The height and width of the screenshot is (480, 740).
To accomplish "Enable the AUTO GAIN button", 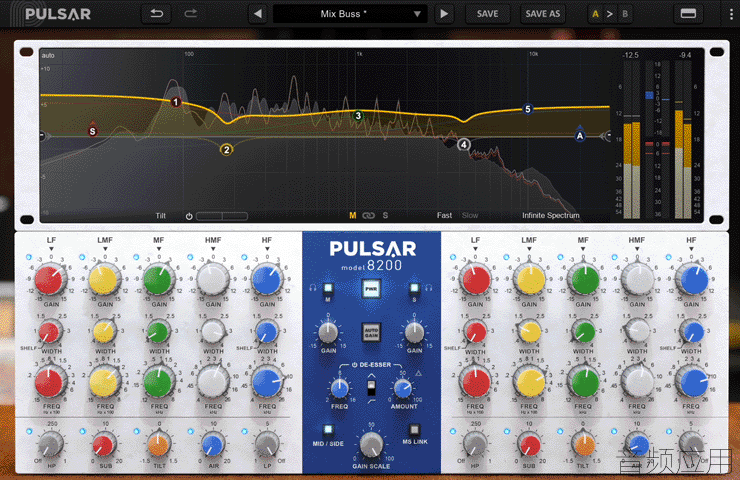I will [371, 332].
